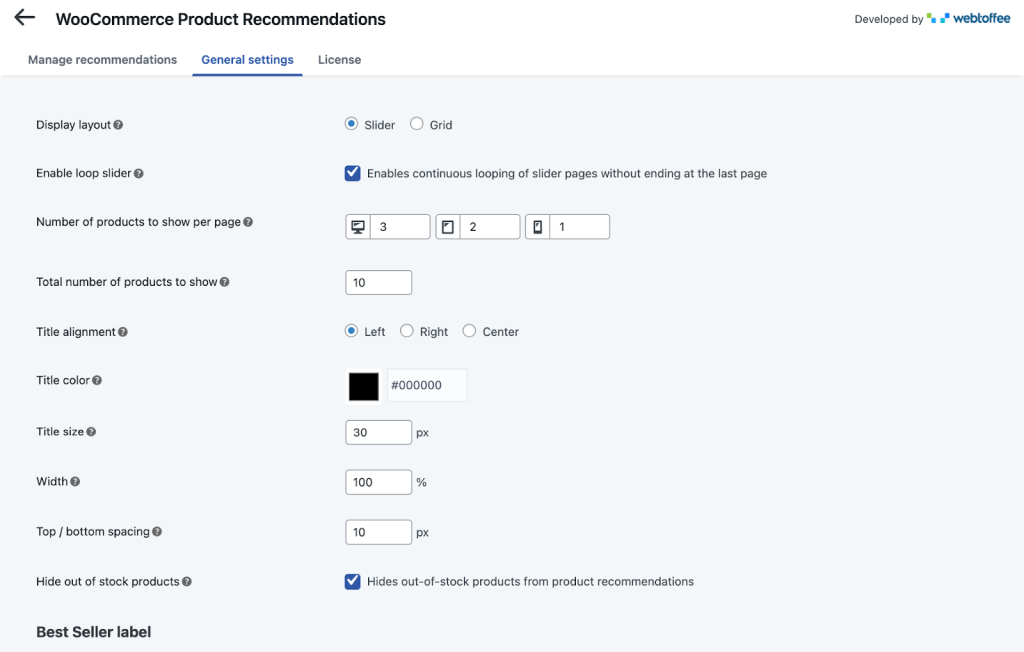Click the WebToffee logo
This screenshot has height=652, width=1024.
click(x=968, y=18)
